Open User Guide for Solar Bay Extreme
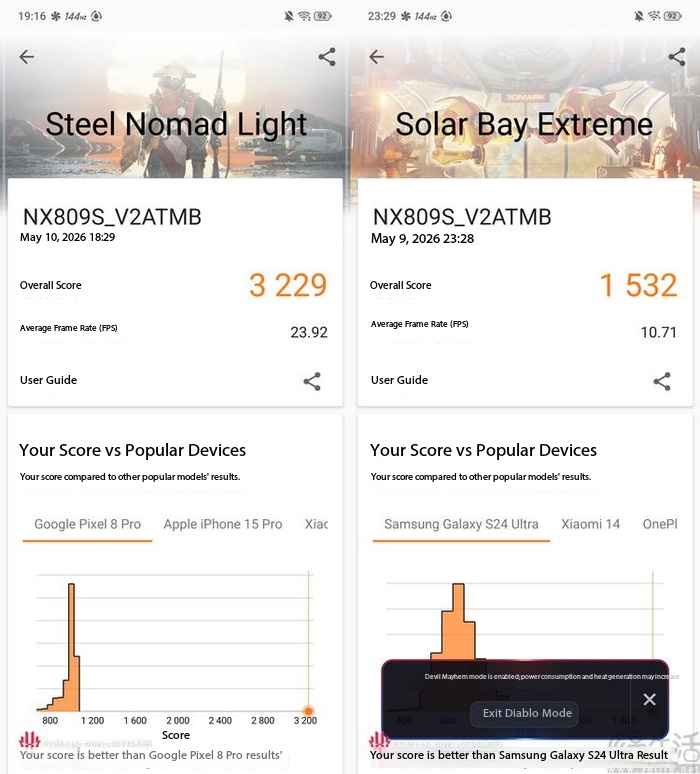 coord(399,380)
